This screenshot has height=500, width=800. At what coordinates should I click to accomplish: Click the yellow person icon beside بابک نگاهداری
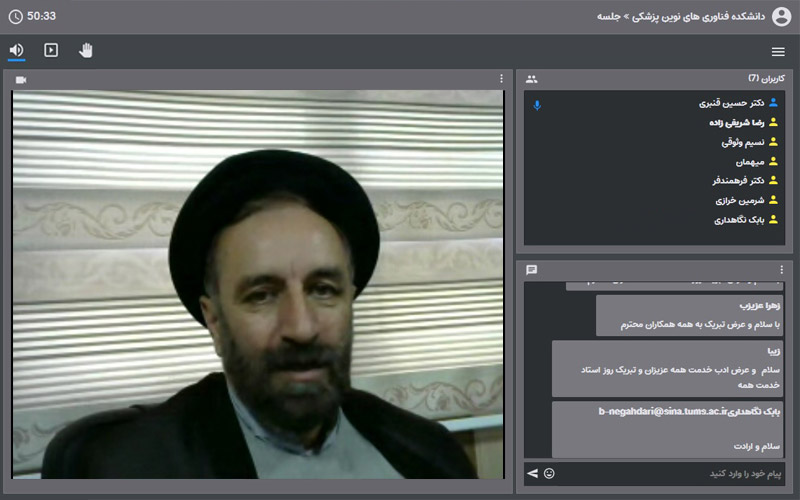pos(773,219)
